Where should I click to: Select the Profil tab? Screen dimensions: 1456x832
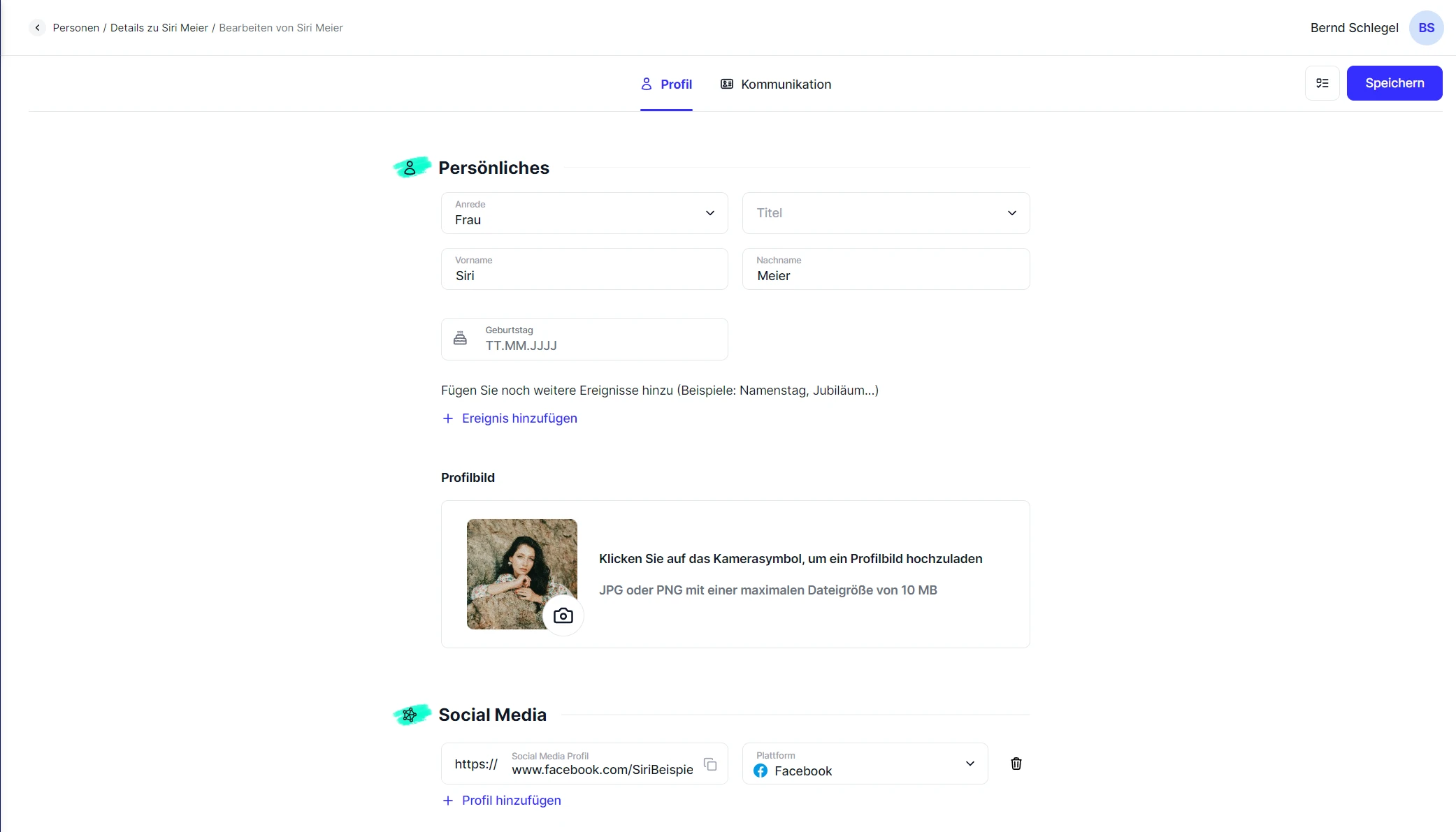pyautogui.click(x=665, y=84)
